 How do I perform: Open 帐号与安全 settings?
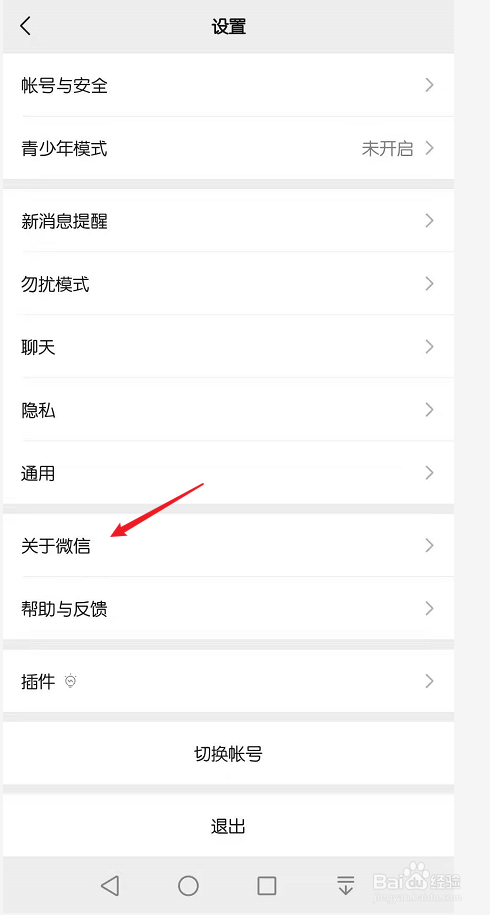click(229, 86)
